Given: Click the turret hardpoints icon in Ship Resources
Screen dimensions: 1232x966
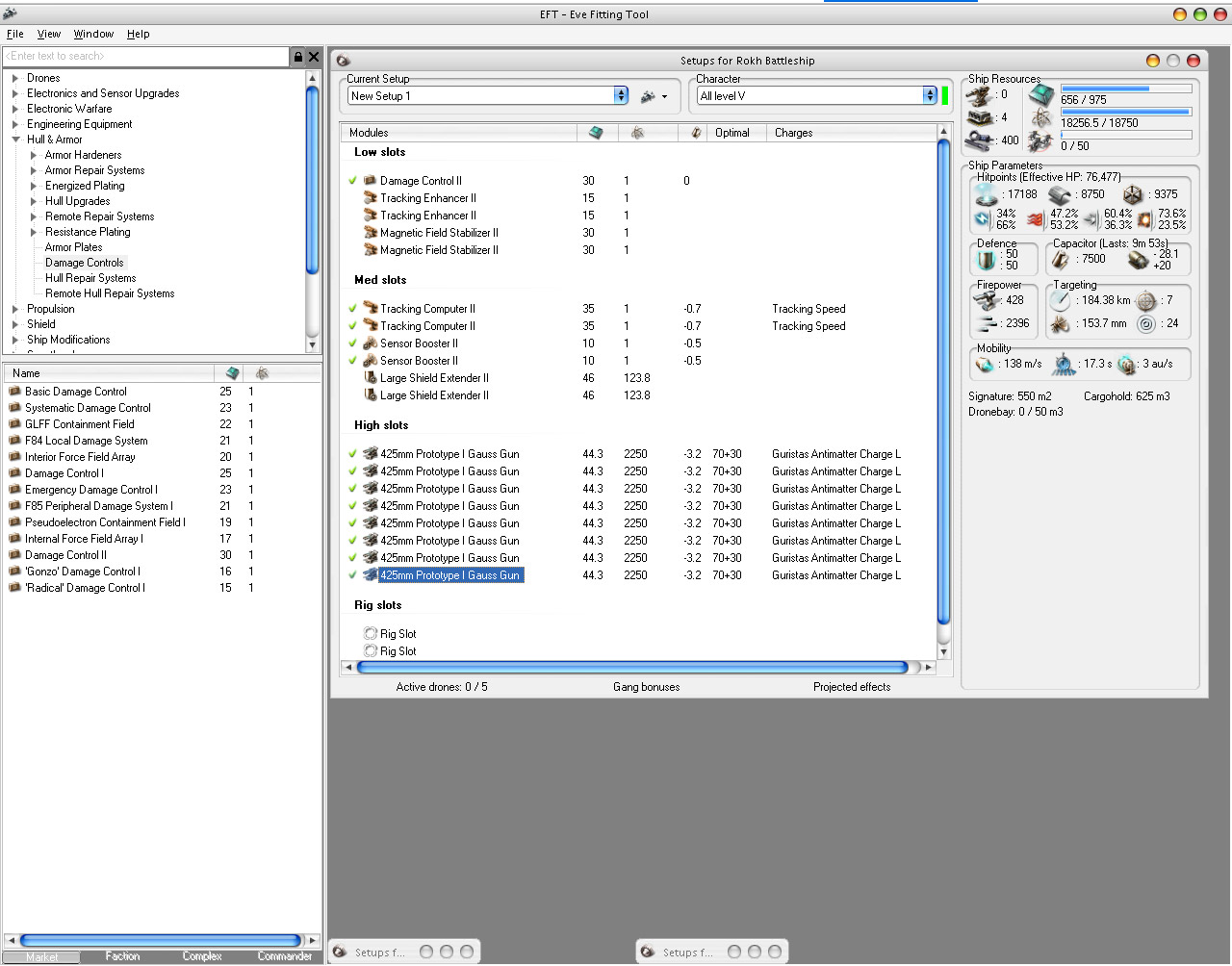Looking at the screenshot, I should 980,95.
